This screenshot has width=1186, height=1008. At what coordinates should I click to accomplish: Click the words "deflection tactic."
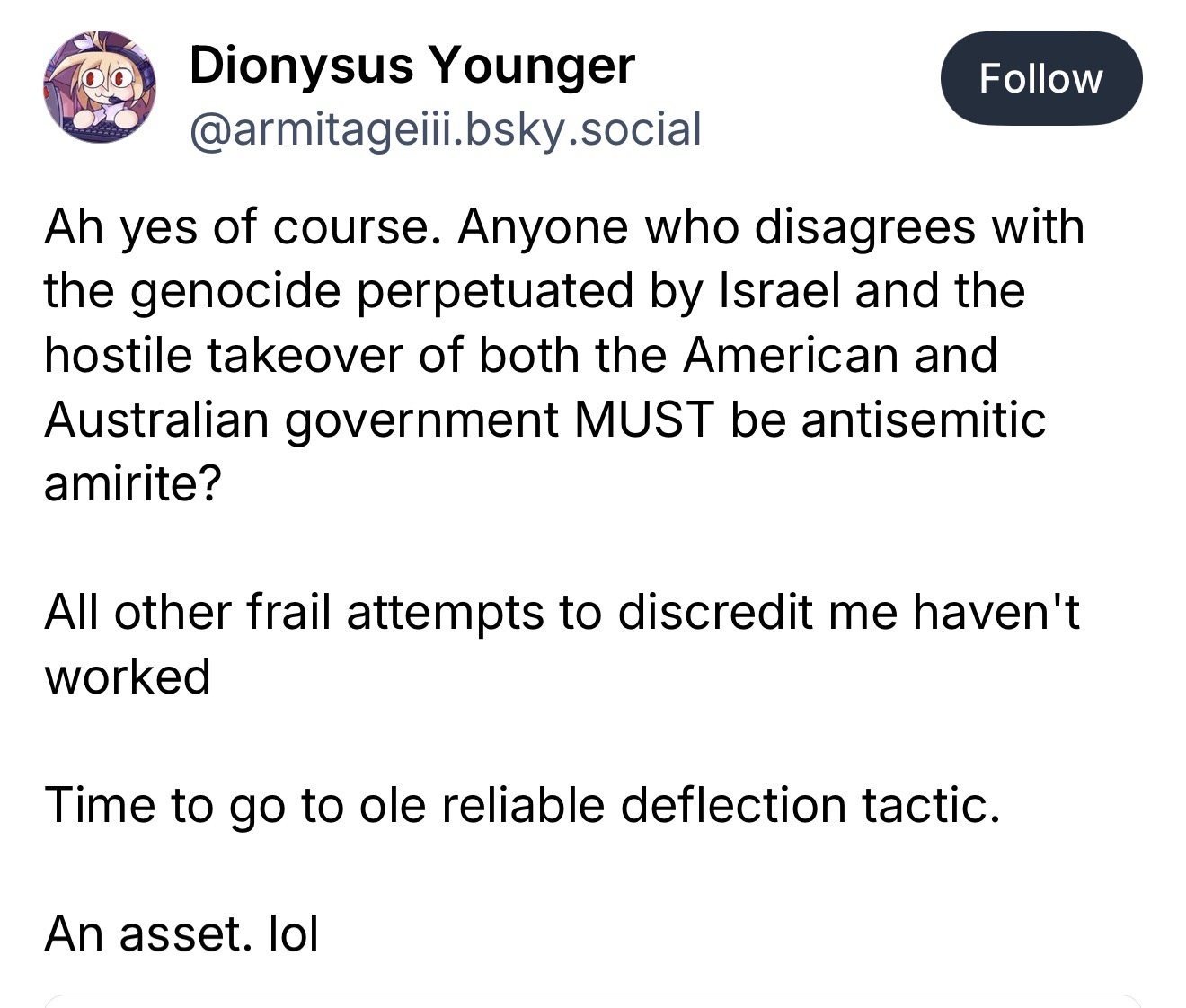tap(810, 804)
